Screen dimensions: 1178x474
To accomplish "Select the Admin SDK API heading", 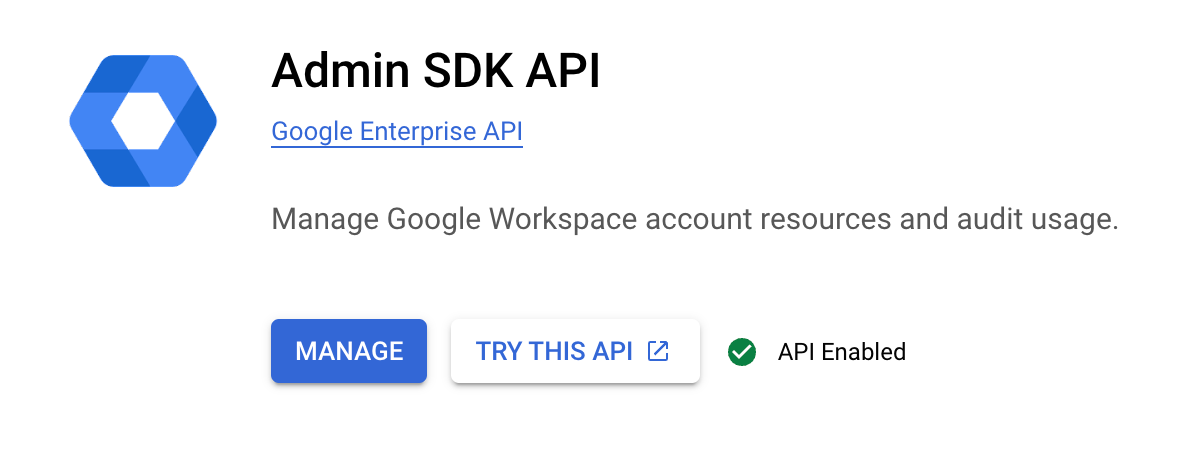I will (436, 71).
